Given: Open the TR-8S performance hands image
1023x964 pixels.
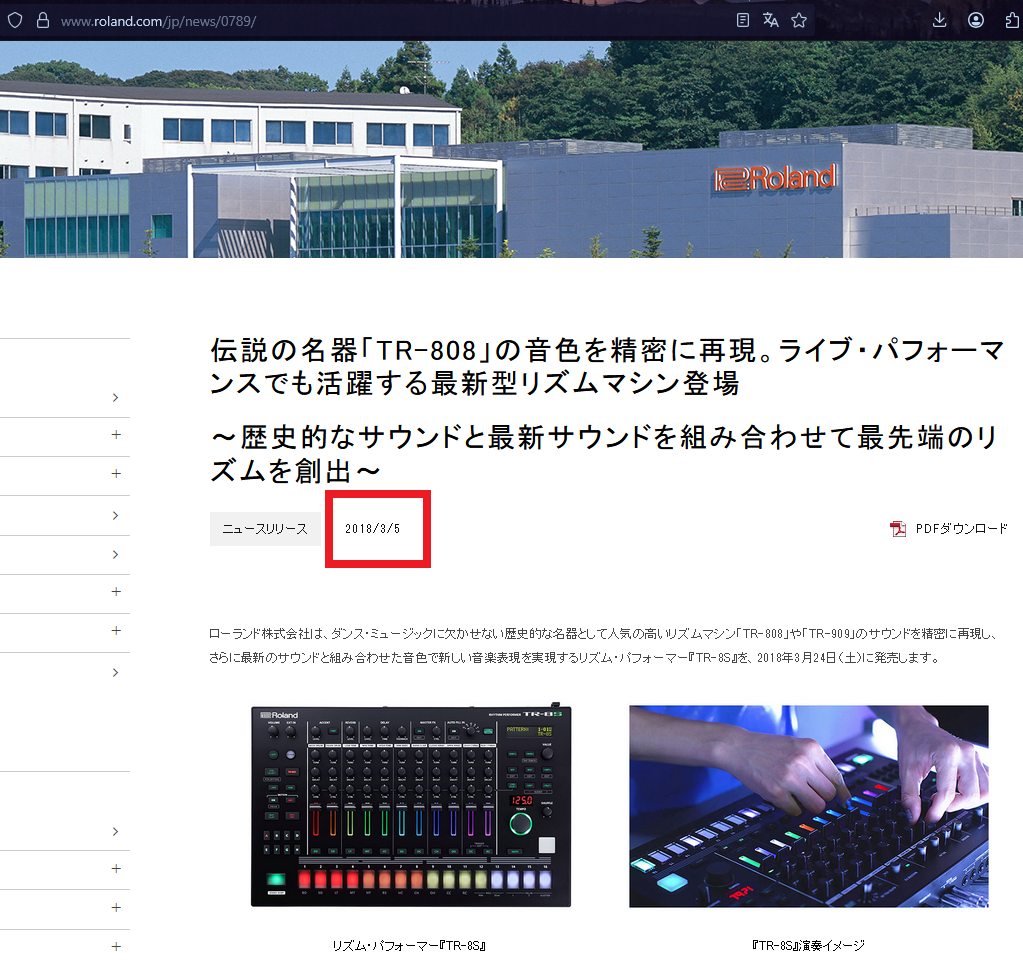Looking at the screenshot, I should point(808,806).
